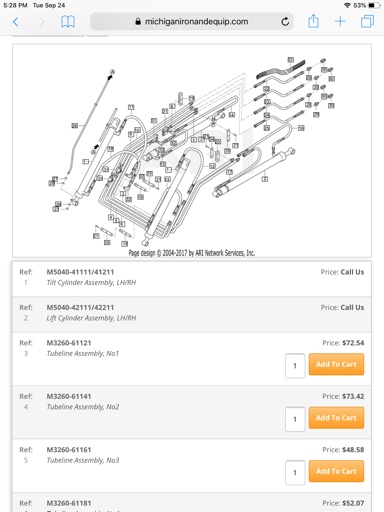Select quantity field for M3260-61141
Screen dimensions: 384x512
point(295,419)
